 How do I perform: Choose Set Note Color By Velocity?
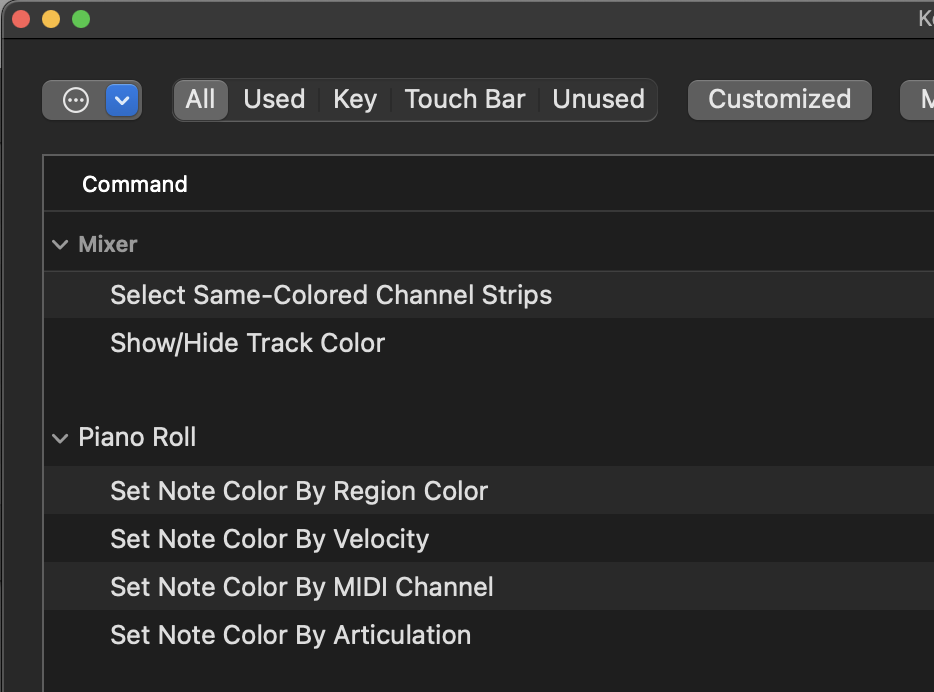269,539
